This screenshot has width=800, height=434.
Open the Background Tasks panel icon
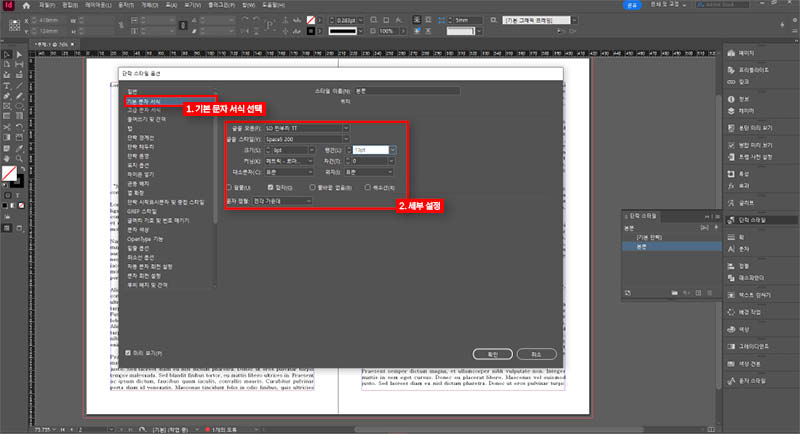tap(731, 312)
